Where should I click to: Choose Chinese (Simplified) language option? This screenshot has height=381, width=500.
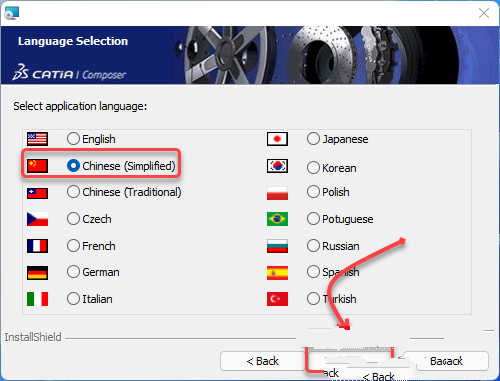pyautogui.click(x=73, y=166)
